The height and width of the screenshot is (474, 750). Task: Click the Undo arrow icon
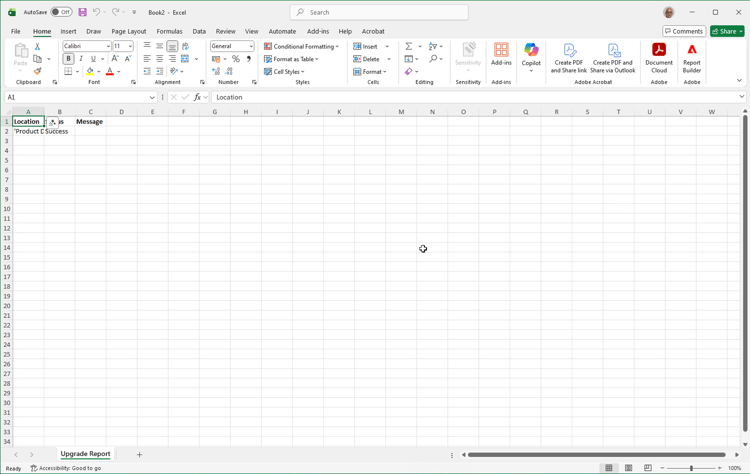coord(97,12)
